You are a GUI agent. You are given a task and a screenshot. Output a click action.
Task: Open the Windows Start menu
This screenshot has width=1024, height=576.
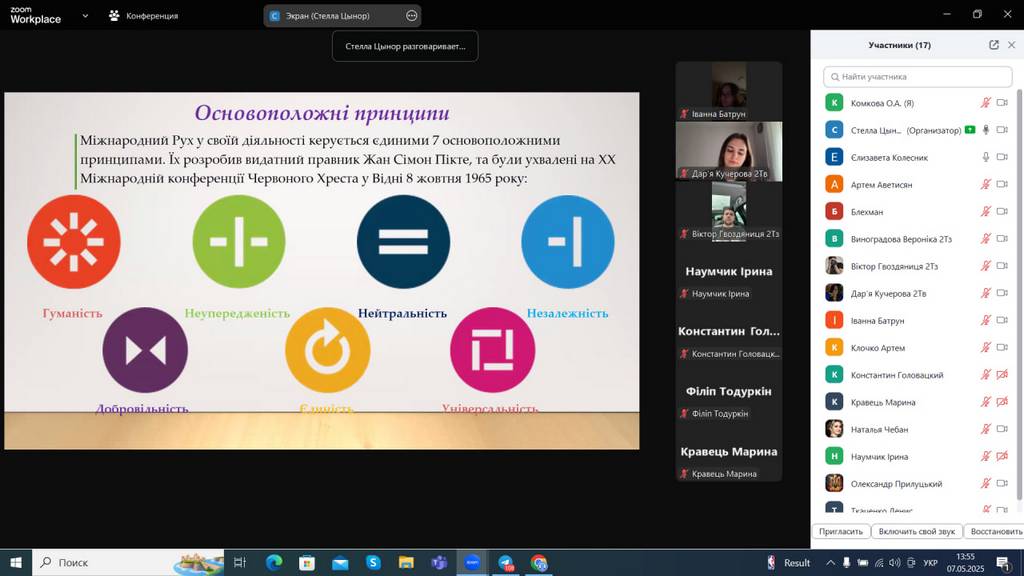click(16, 562)
